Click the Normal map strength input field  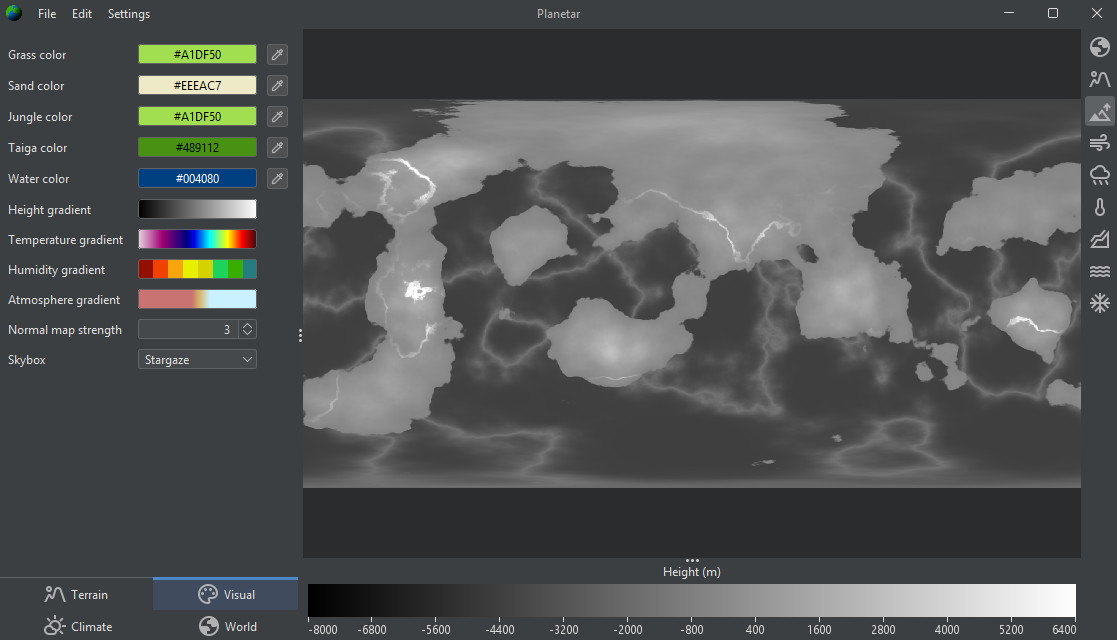coord(186,329)
